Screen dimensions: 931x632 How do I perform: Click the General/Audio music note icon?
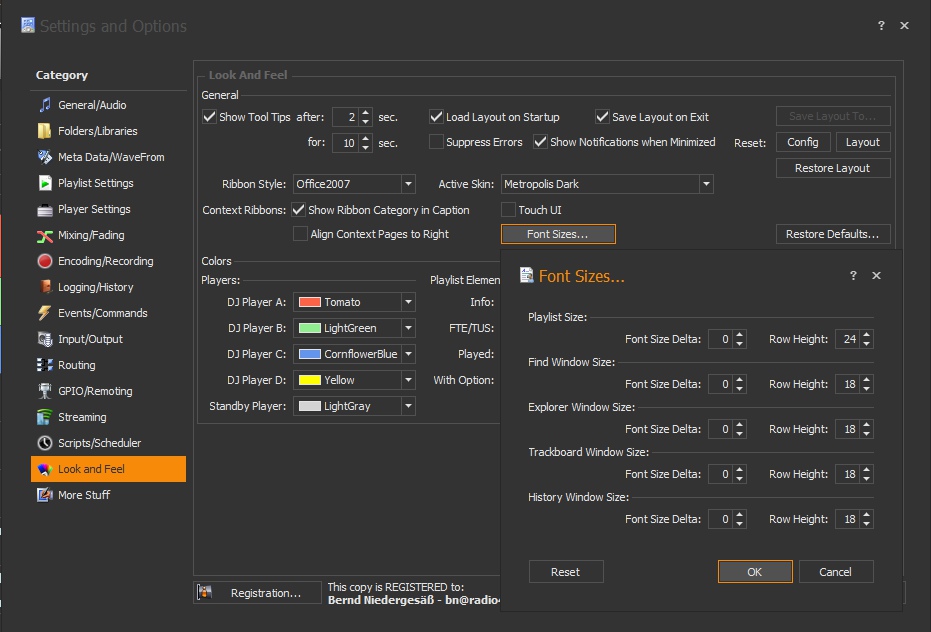click(x=44, y=105)
